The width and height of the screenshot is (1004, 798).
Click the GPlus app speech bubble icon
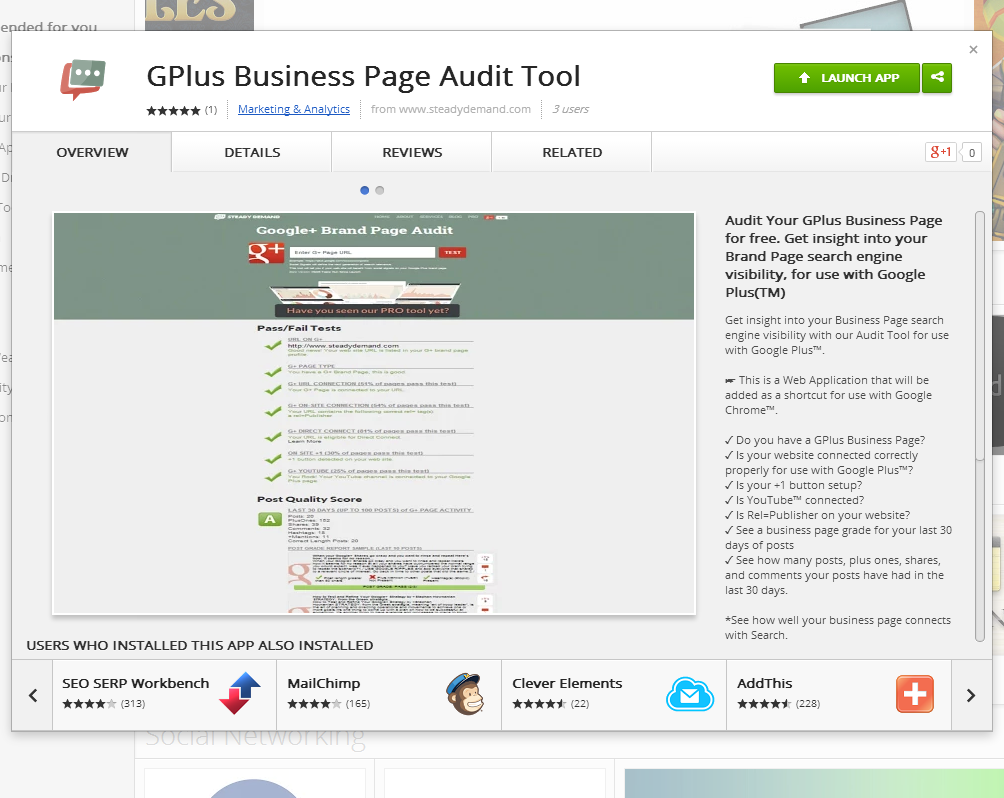pyautogui.click(x=82, y=79)
